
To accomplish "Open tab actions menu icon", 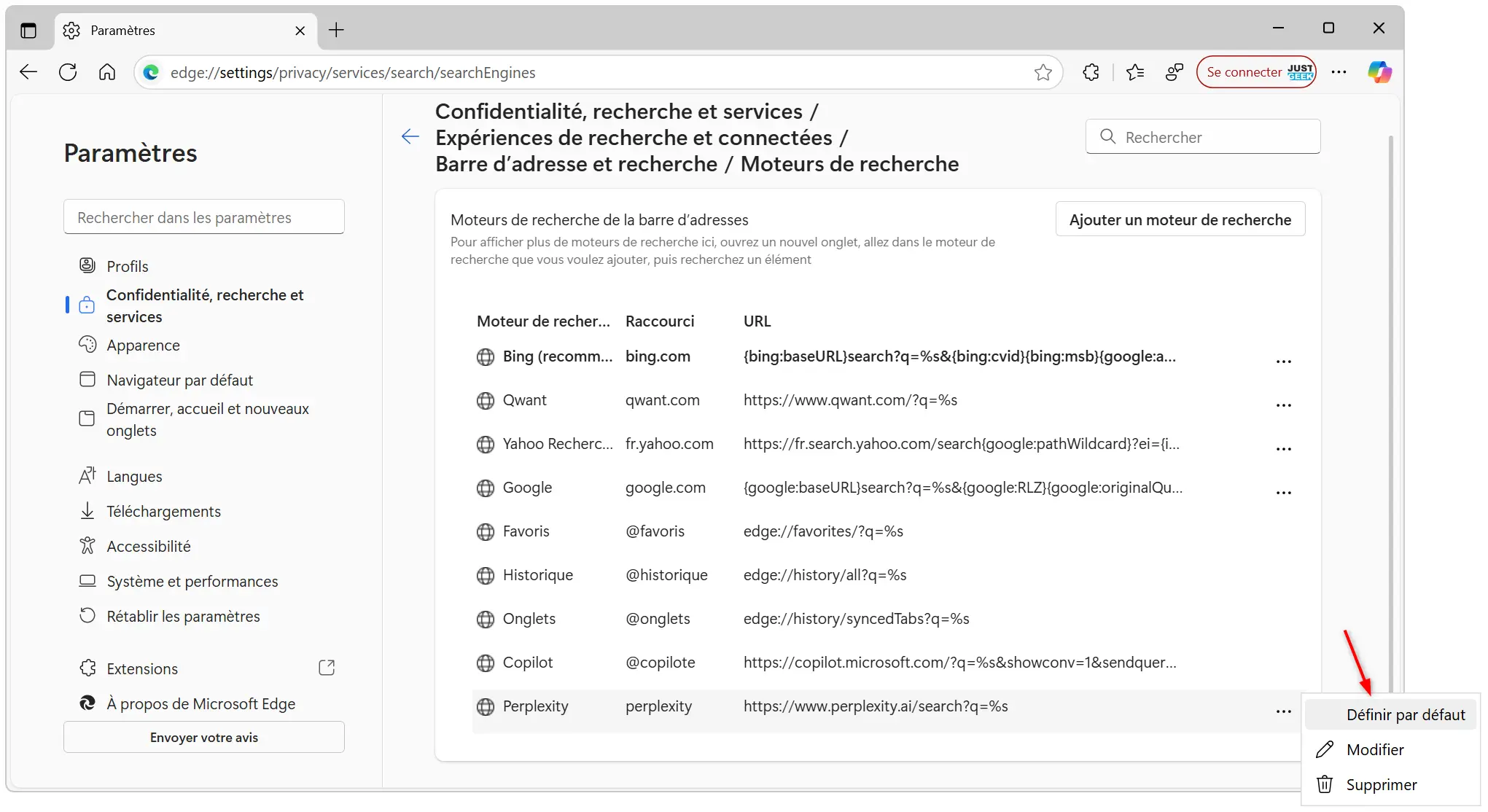I will 28,31.
